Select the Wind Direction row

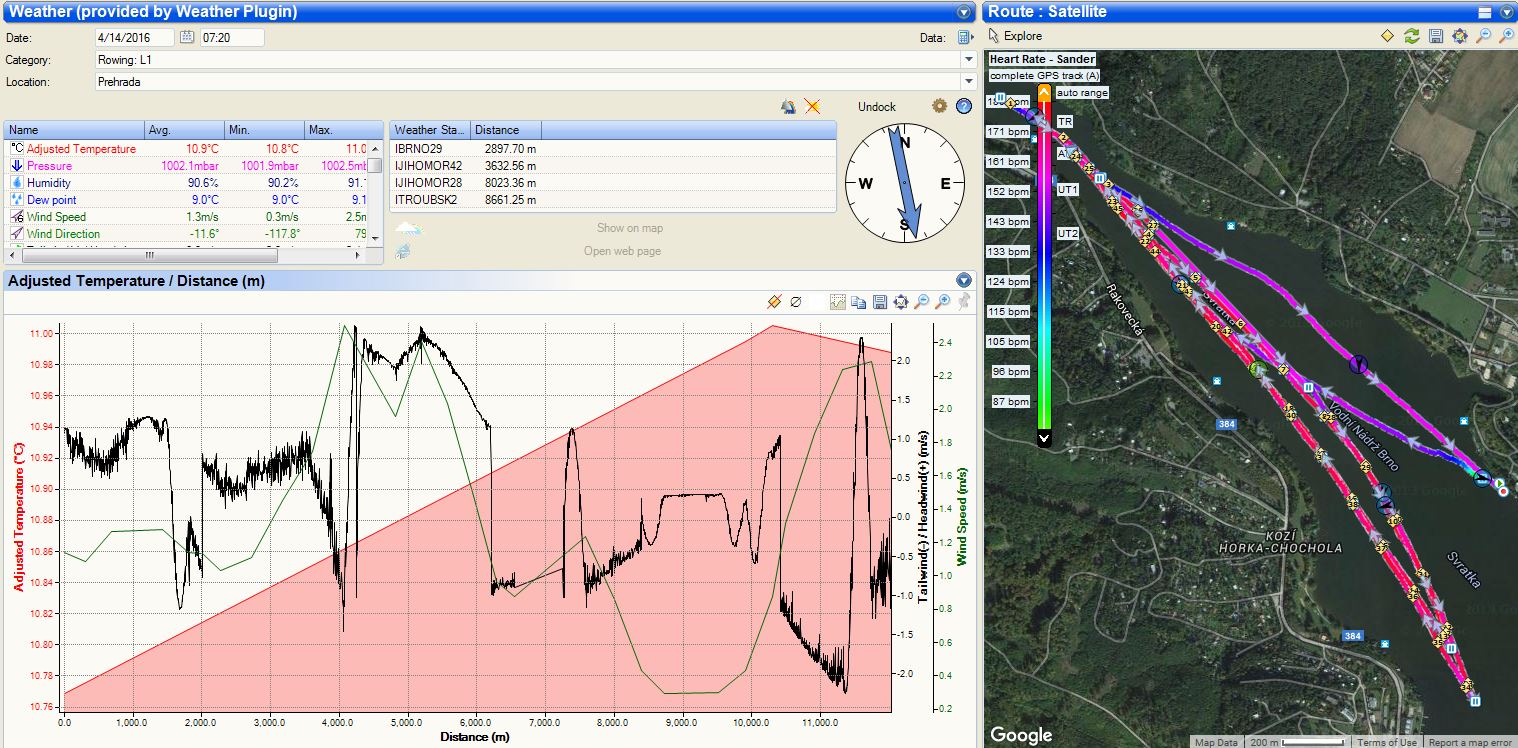[x=186, y=234]
